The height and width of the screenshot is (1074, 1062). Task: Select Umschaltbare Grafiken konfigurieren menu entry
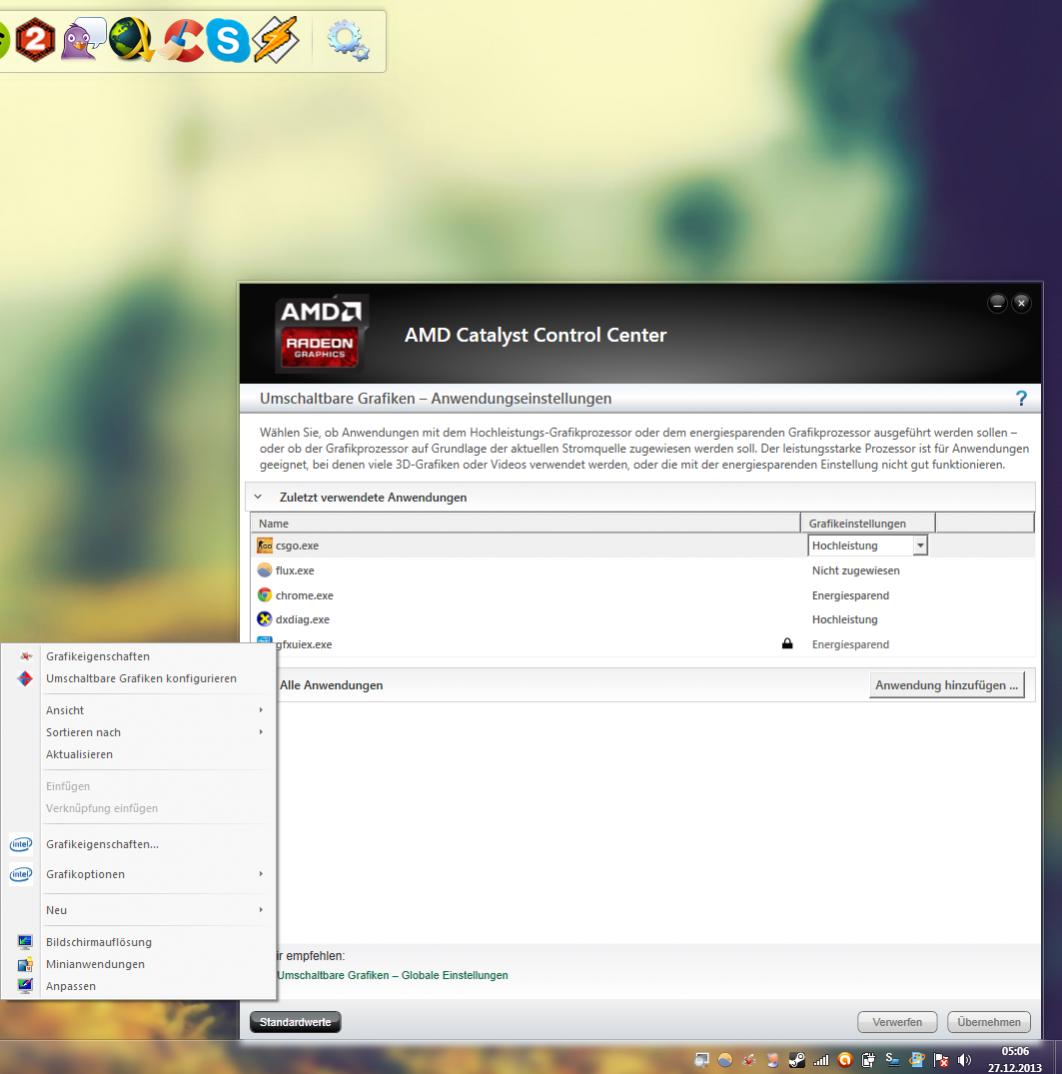141,678
